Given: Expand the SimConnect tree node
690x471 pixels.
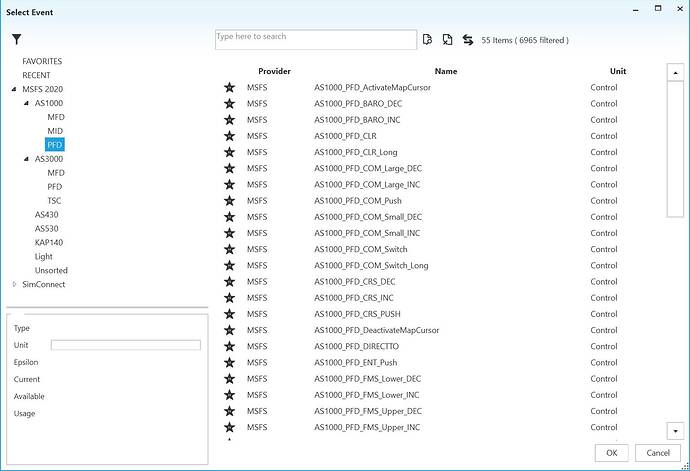Looking at the screenshot, I should click(x=14, y=284).
